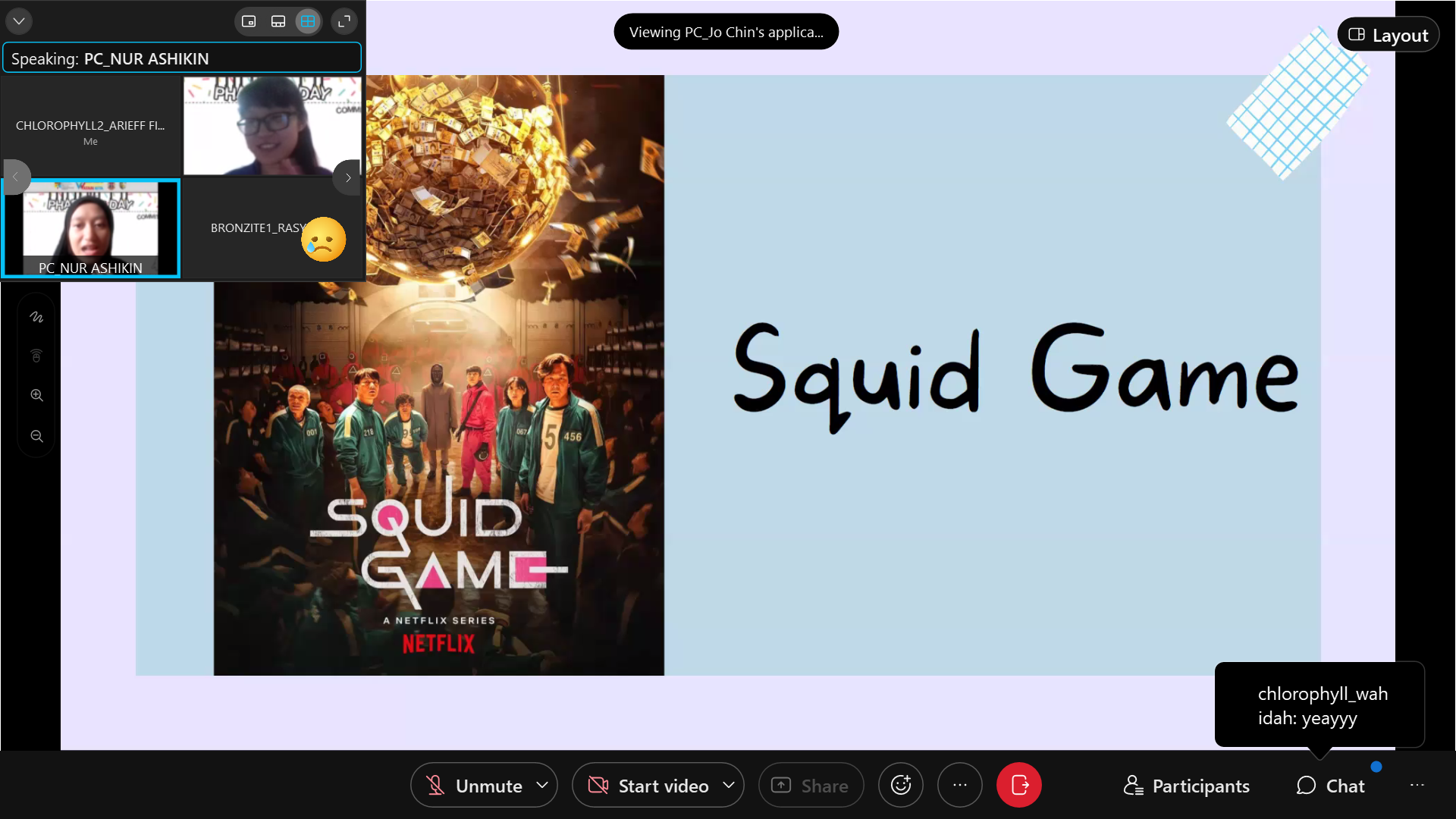This screenshot has width=1456, height=819.
Task: Open the Participants panel
Action: click(1186, 786)
